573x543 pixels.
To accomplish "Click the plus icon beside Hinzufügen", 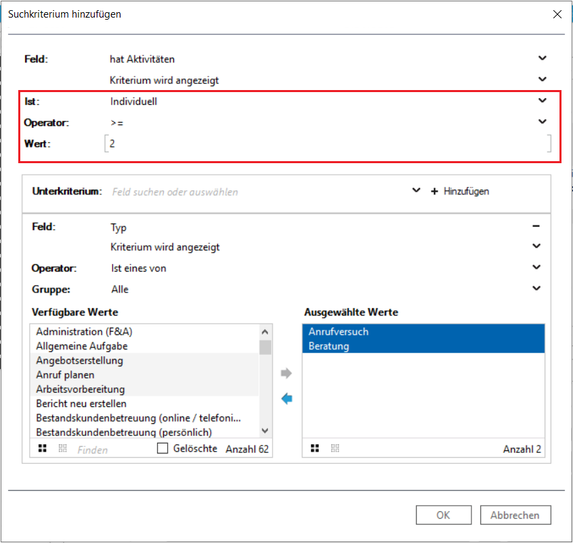I will click(x=434, y=191).
